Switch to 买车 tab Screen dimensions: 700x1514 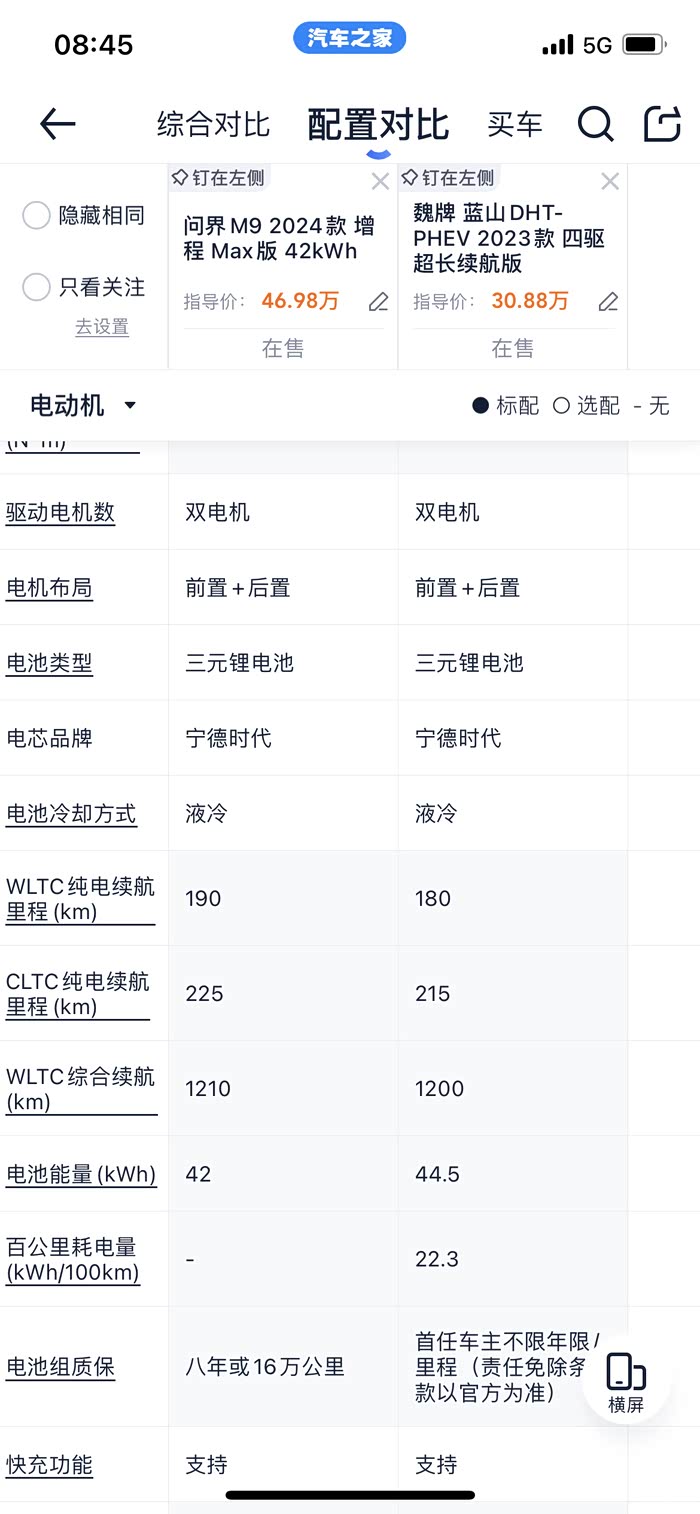click(x=515, y=125)
